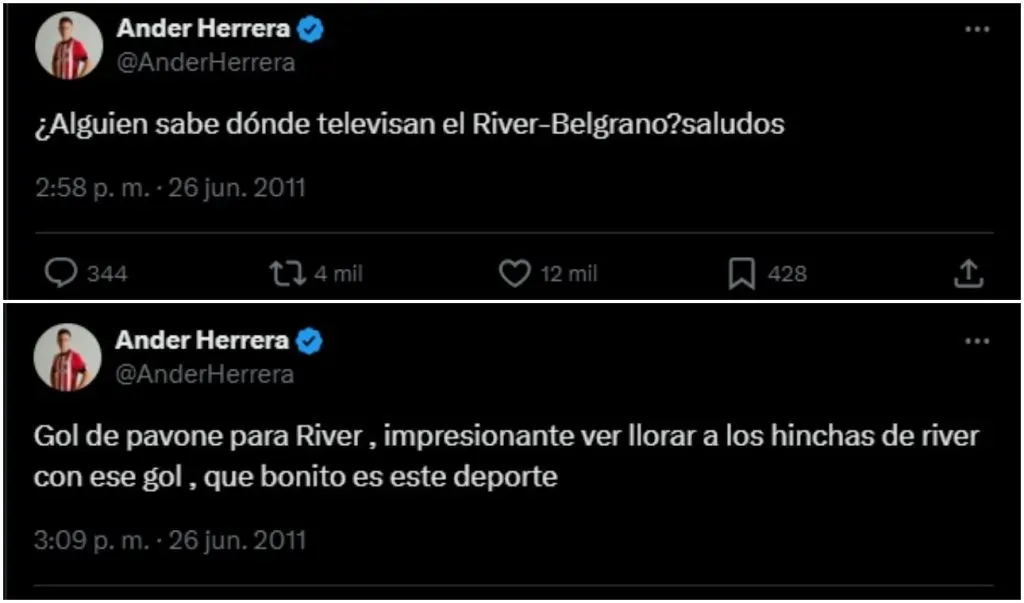Open the Ander Herrera name in the Pavone tweet
The width and height of the screenshot is (1024, 603).
(x=203, y=341)
